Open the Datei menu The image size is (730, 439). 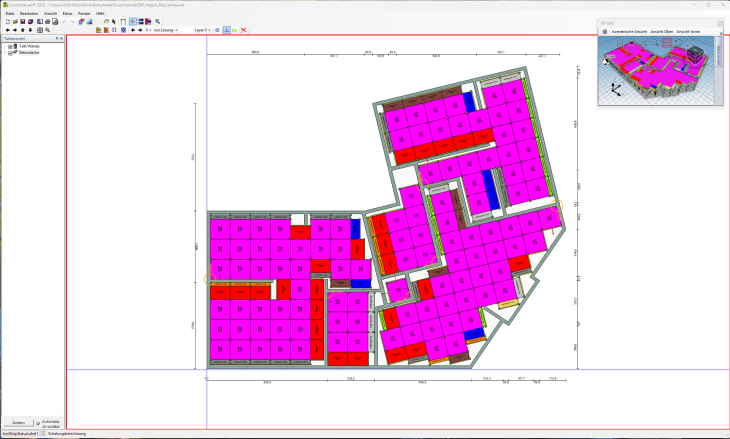[x=9, y=13]
